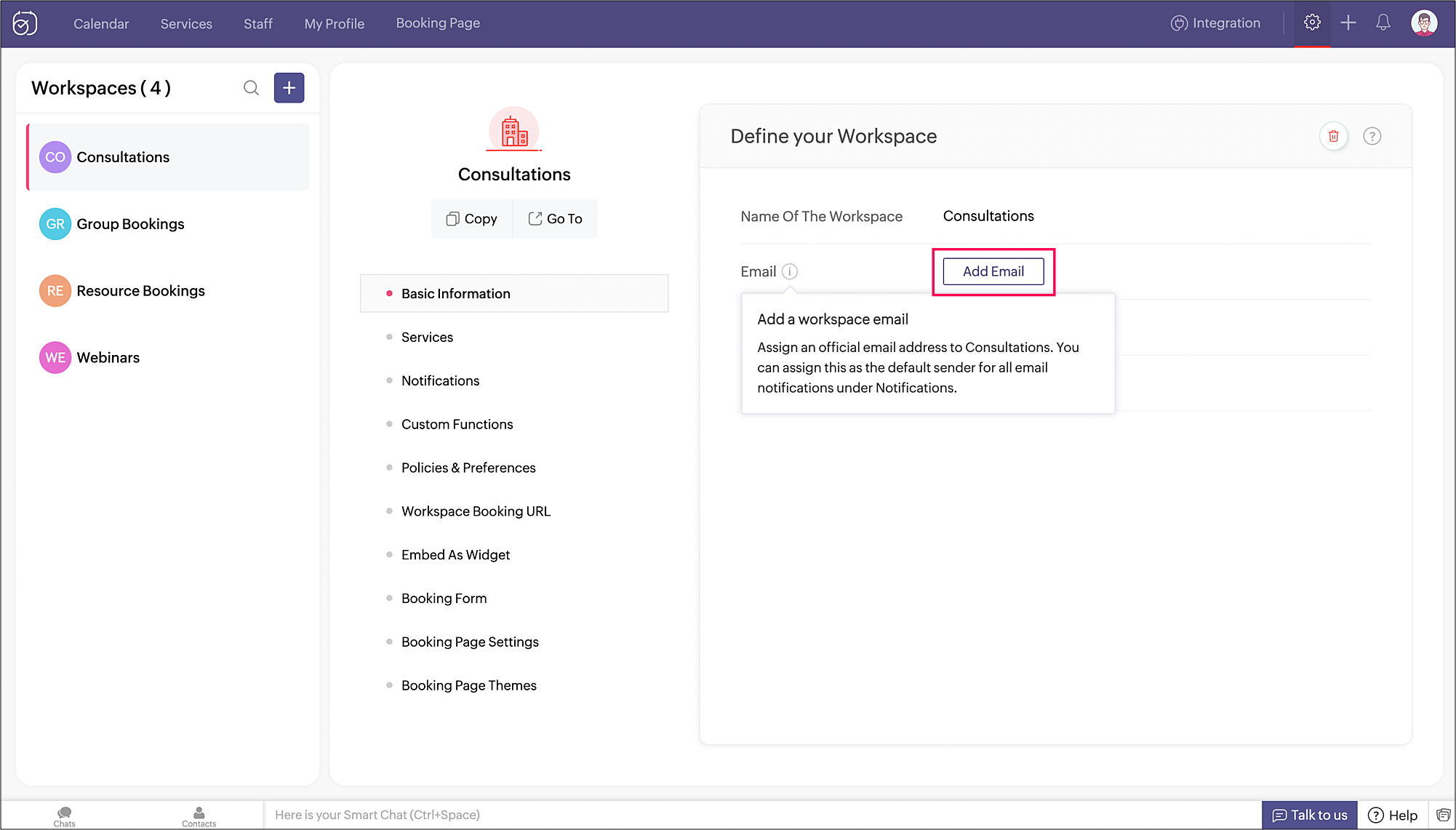Open the Chats icon in bottom bar
1456x830 pixels.
(65, 816)
